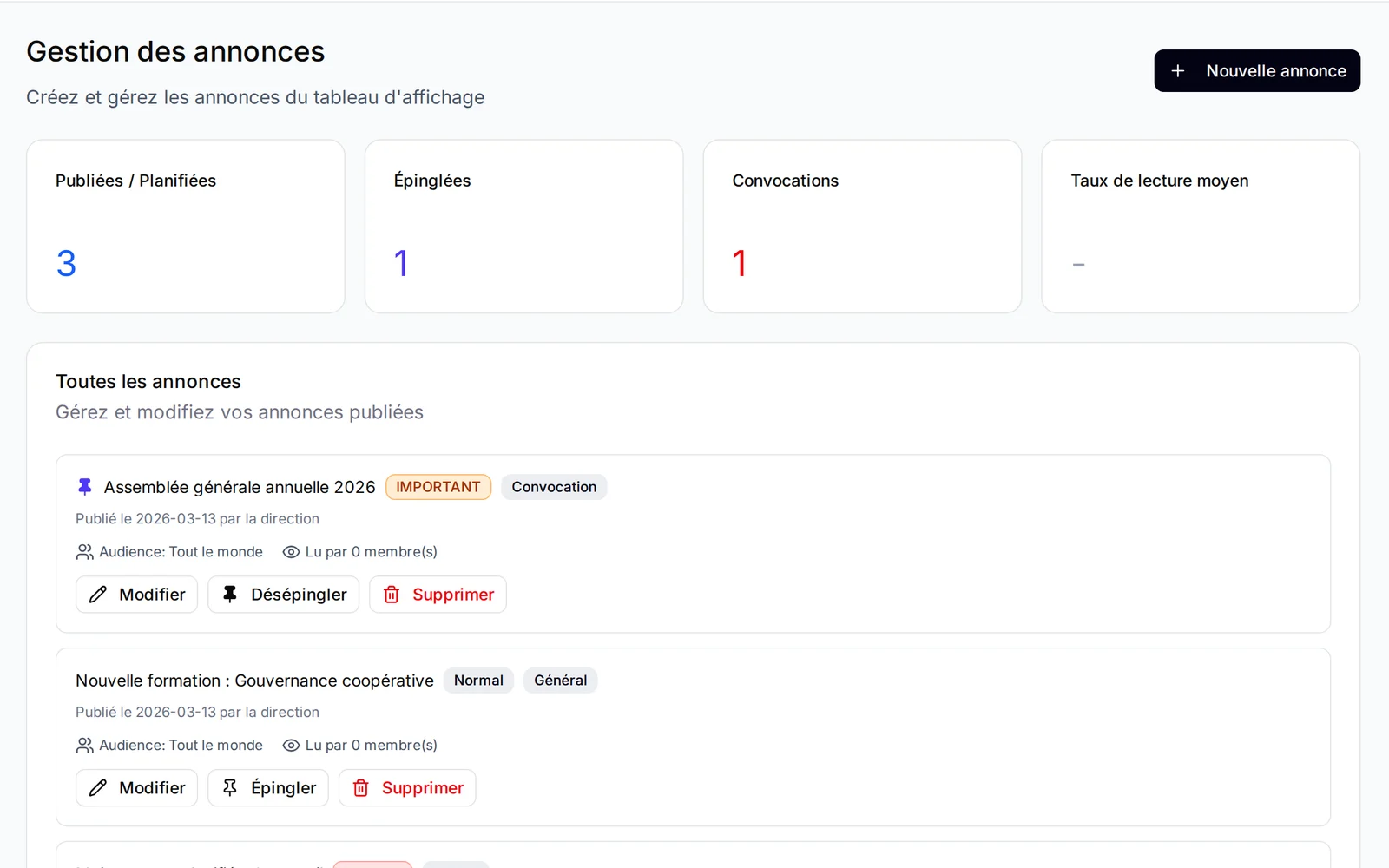The width and height of the screenshot is (1389, 868).
Task: Click 'Audience: Tout le monde' in Gouvernance row
Action: tap(181, 746)
